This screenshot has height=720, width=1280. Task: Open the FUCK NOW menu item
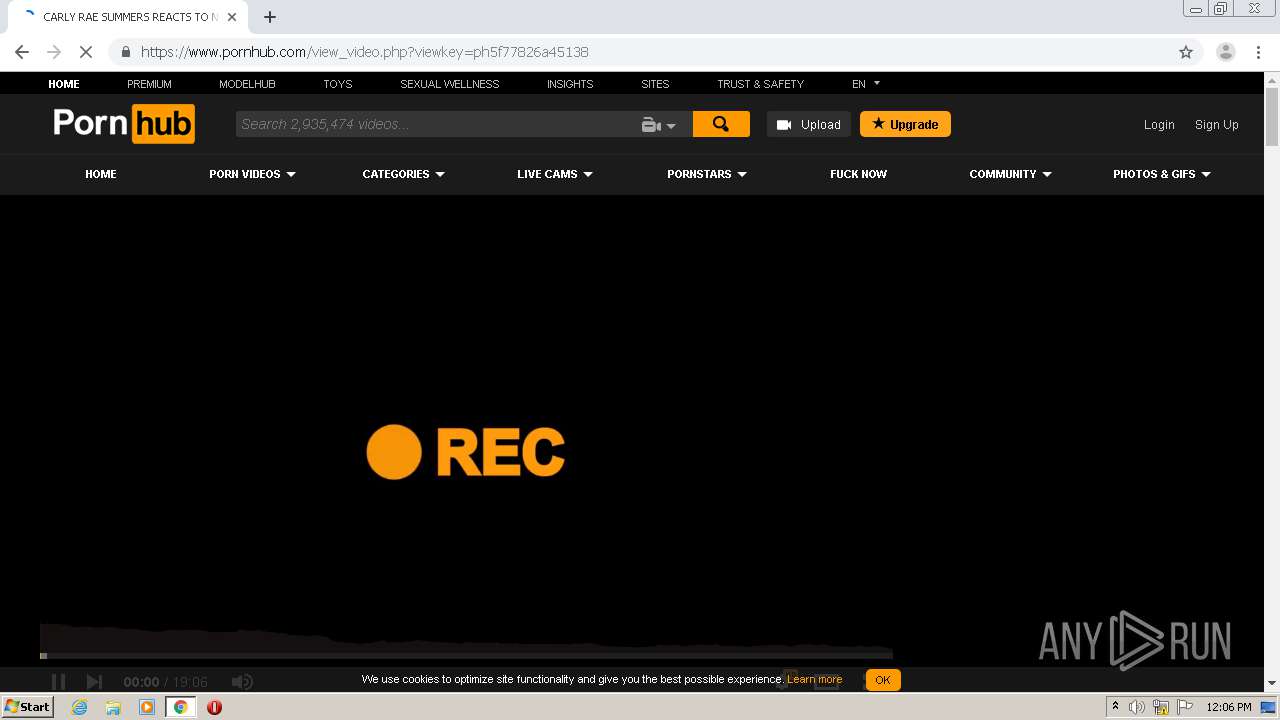pyautogui.click(x=858, y=174)
